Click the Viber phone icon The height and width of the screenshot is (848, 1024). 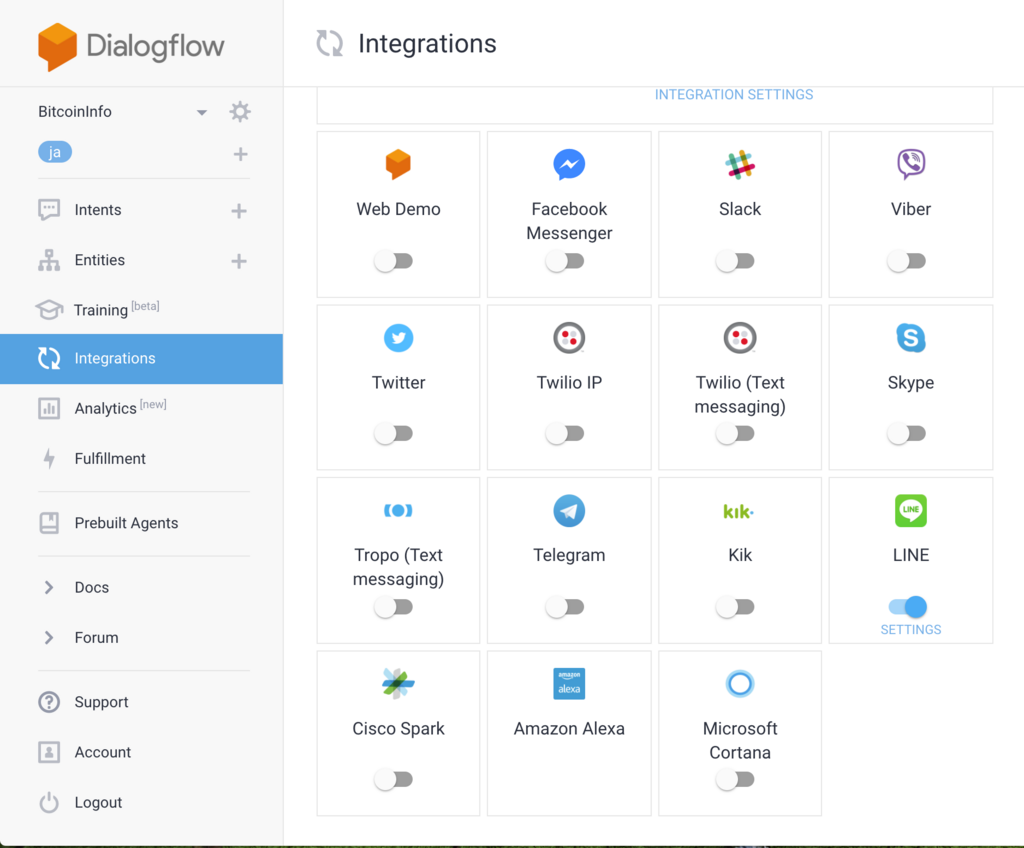point(911,164)
